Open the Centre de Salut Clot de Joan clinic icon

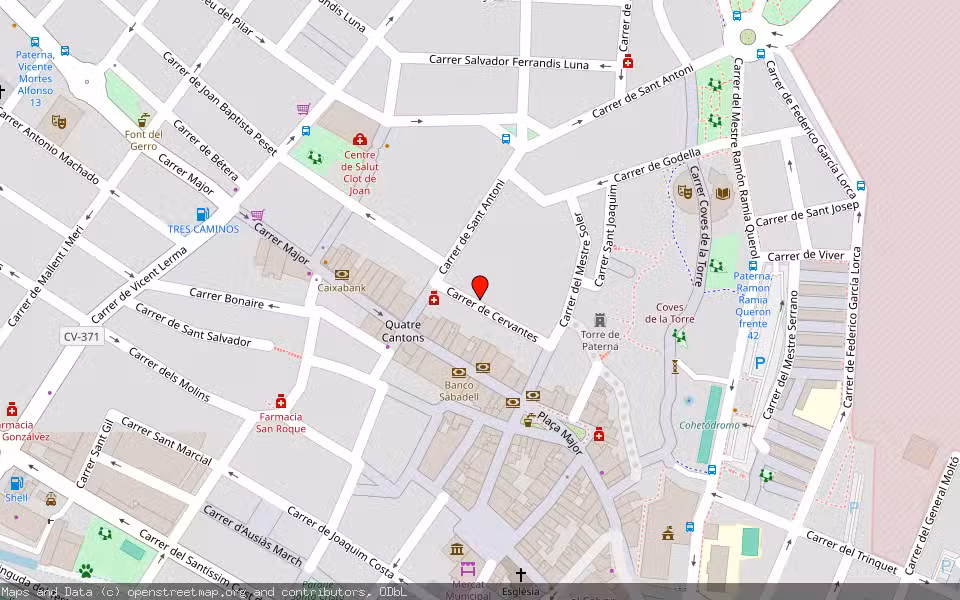359,139
